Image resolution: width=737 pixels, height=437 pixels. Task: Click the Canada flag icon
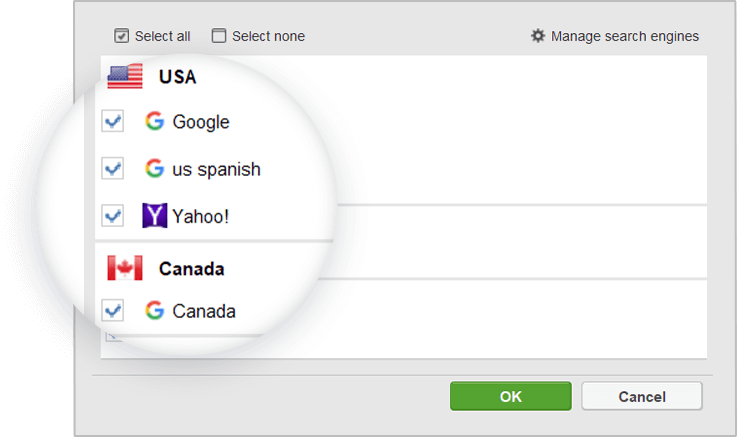pyautogui.click(x=125, y=268)
